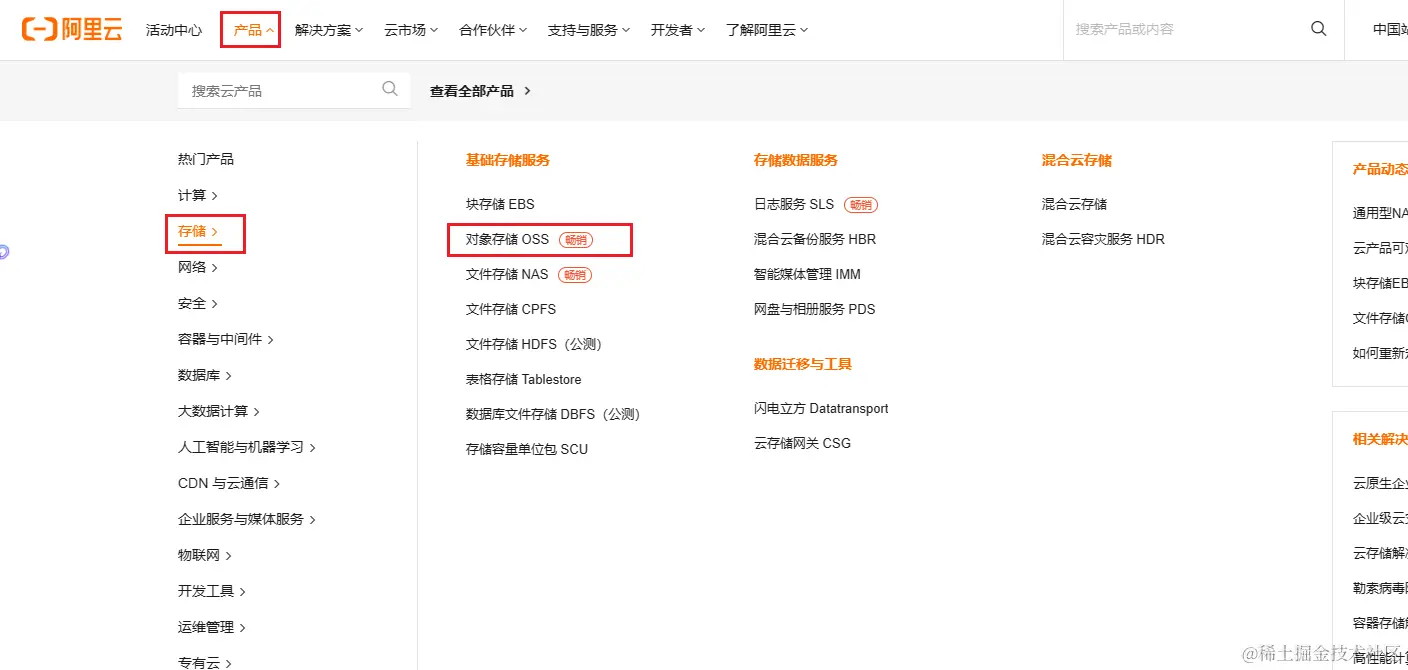Click the 混合云存储 orange heading

(x=1077, y=160)
